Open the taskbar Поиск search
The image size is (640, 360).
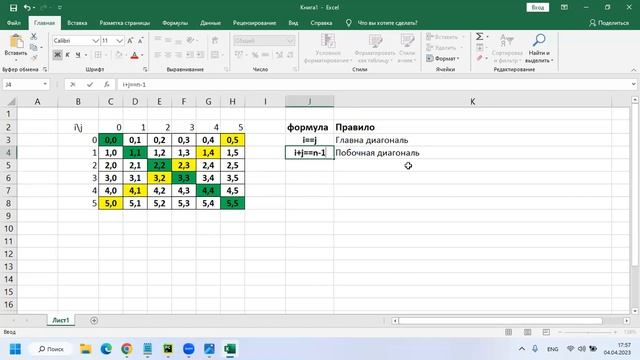51,349
